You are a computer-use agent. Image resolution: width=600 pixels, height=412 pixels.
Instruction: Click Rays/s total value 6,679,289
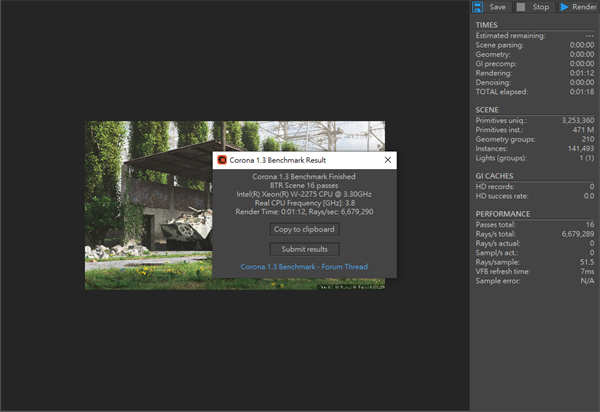[x=578, y=234]
